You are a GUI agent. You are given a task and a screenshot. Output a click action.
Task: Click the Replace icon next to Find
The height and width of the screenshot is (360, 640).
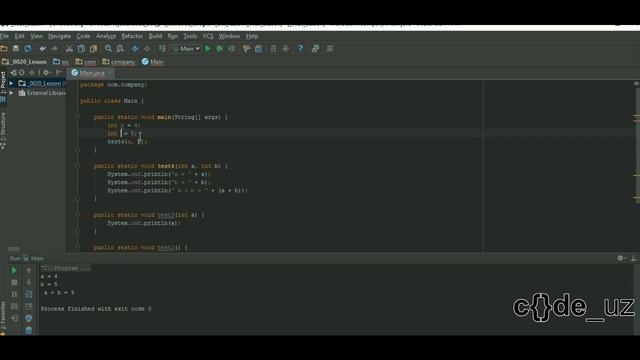click(120, 49)
